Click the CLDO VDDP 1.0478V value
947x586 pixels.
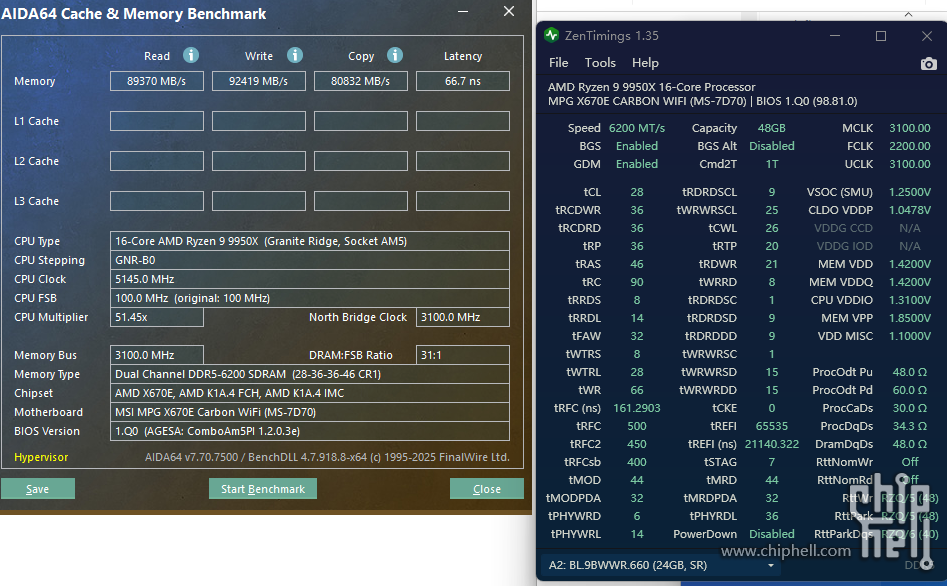click(910, 210)
